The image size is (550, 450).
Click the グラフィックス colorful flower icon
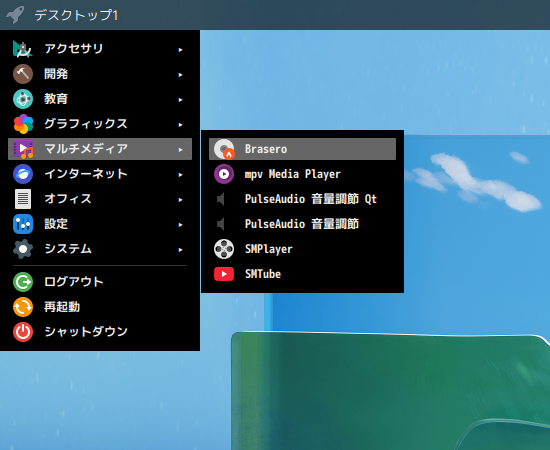click(23, 124)
